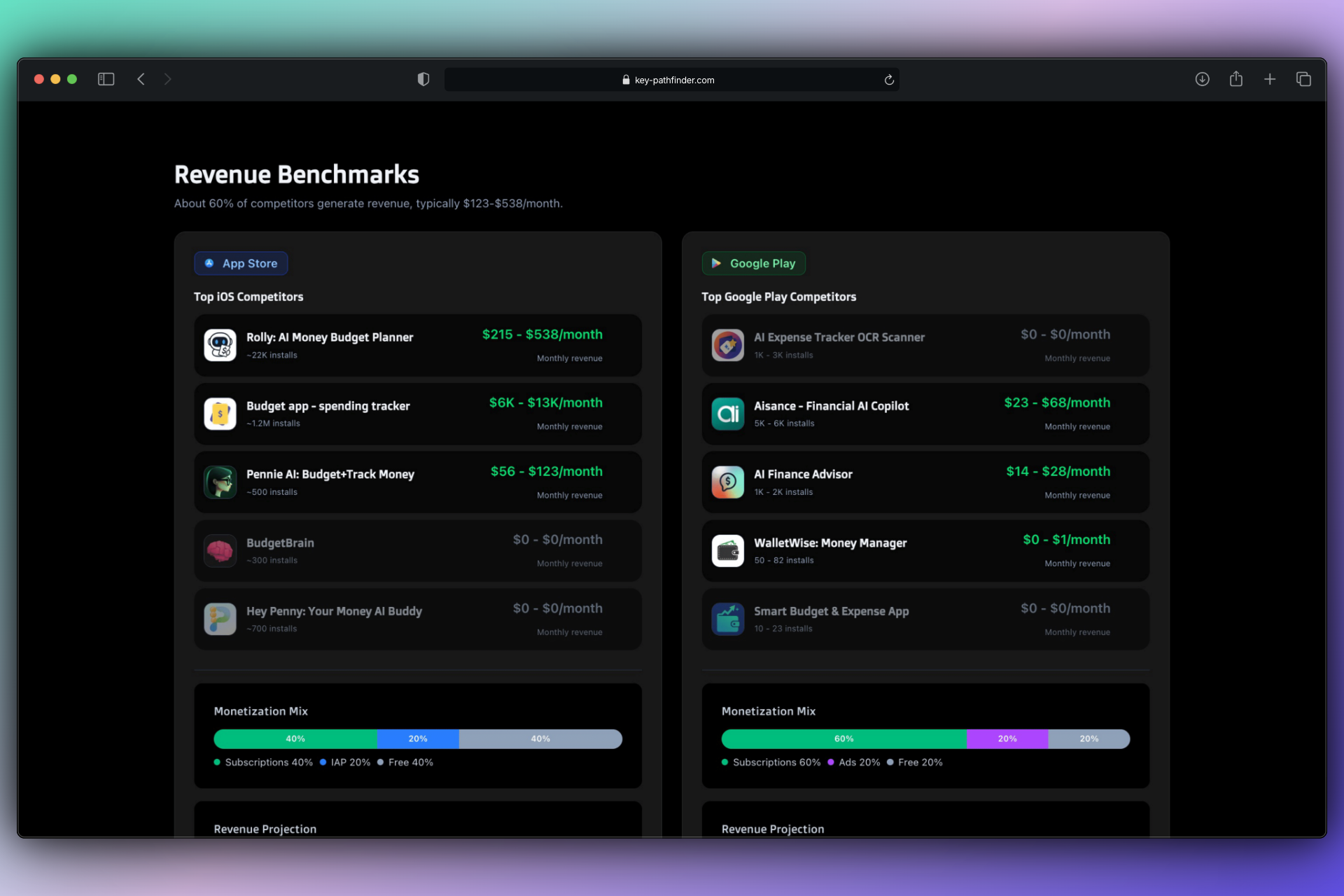Click the Rolly: AI Money Budget Planner app icon
This screenshot has width=1344, height=896.
pyautogui.click(x=220, y=345)
